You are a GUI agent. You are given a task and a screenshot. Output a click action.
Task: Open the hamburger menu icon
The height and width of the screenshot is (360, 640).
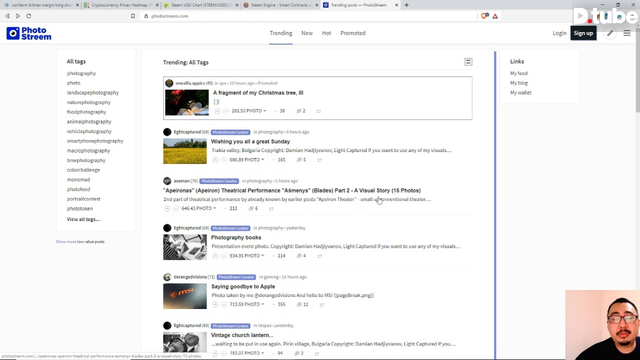click(627, 33)
